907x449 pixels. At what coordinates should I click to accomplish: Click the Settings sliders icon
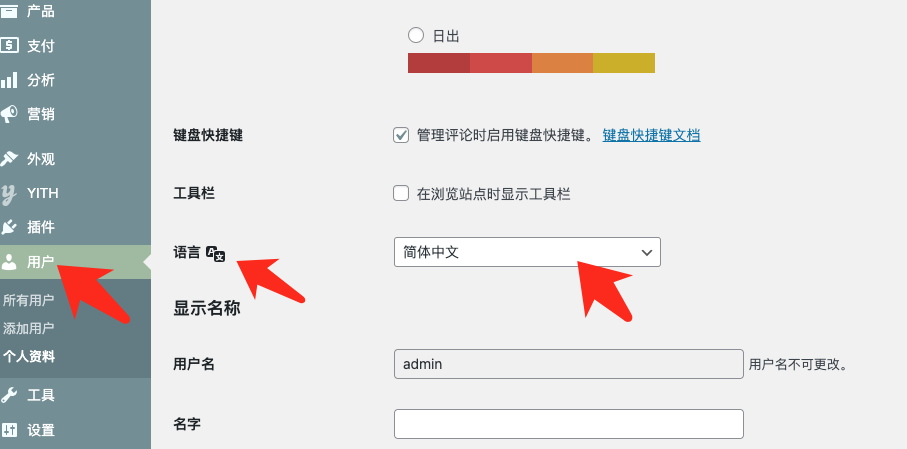pos(9,431)
